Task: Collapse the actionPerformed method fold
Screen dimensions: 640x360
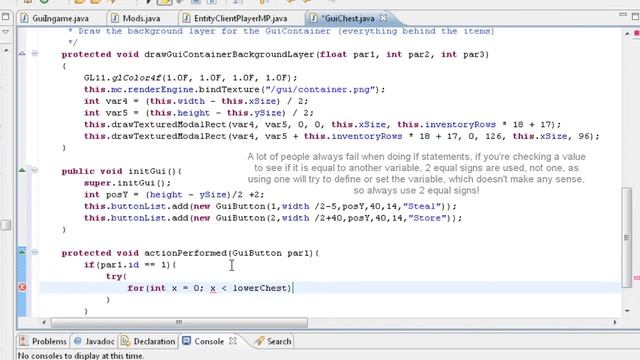Action: point(35,252)
